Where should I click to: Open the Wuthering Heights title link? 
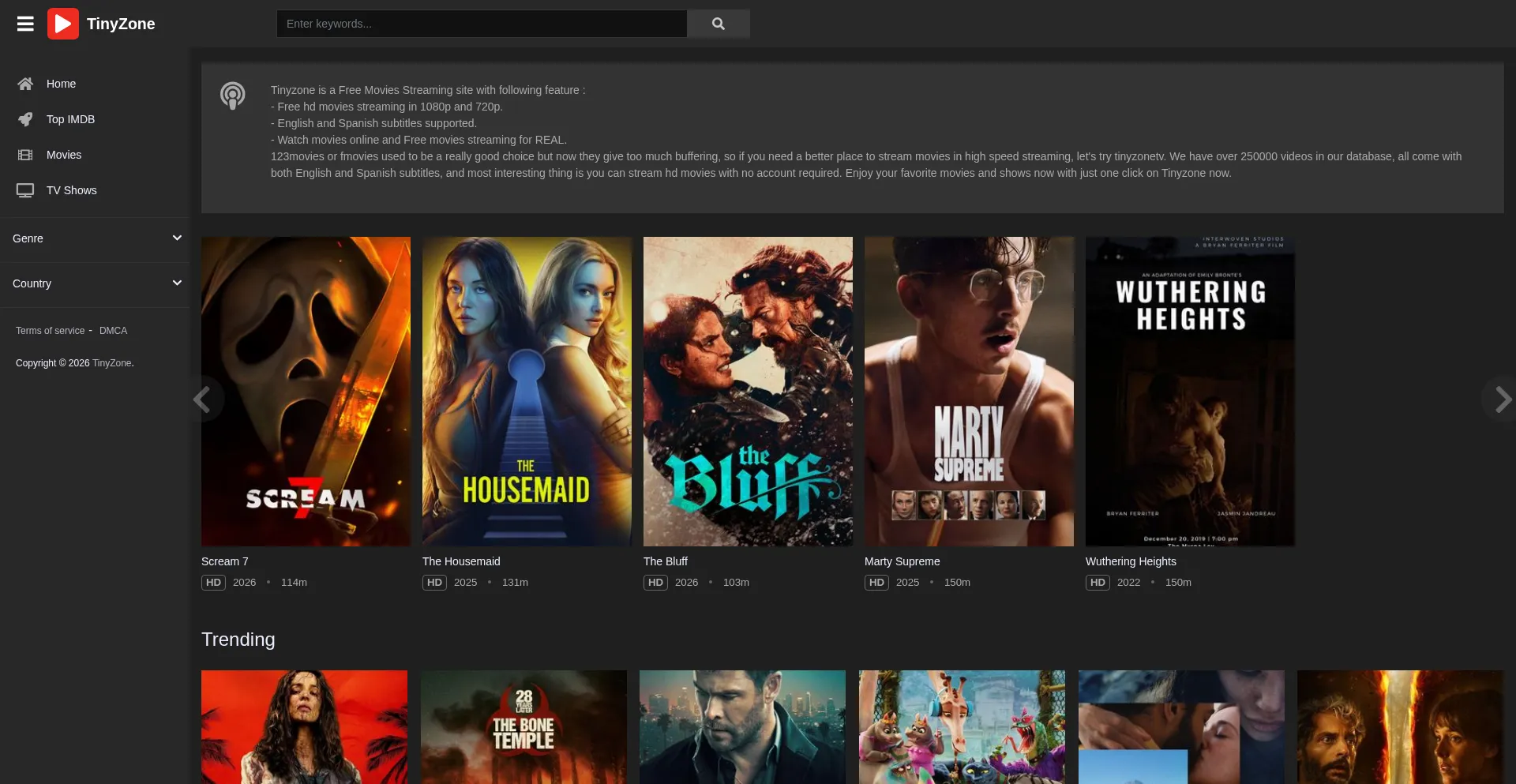(x=1131, y=561)
